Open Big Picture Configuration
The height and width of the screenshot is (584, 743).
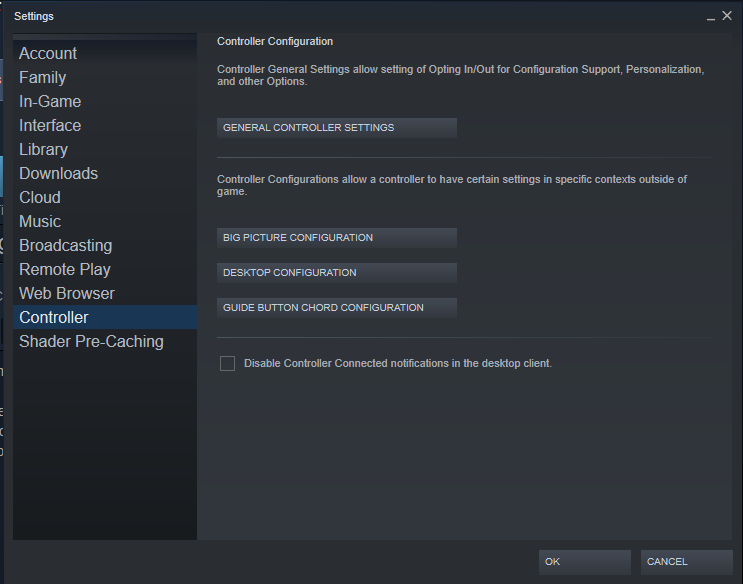click(337, 238)
